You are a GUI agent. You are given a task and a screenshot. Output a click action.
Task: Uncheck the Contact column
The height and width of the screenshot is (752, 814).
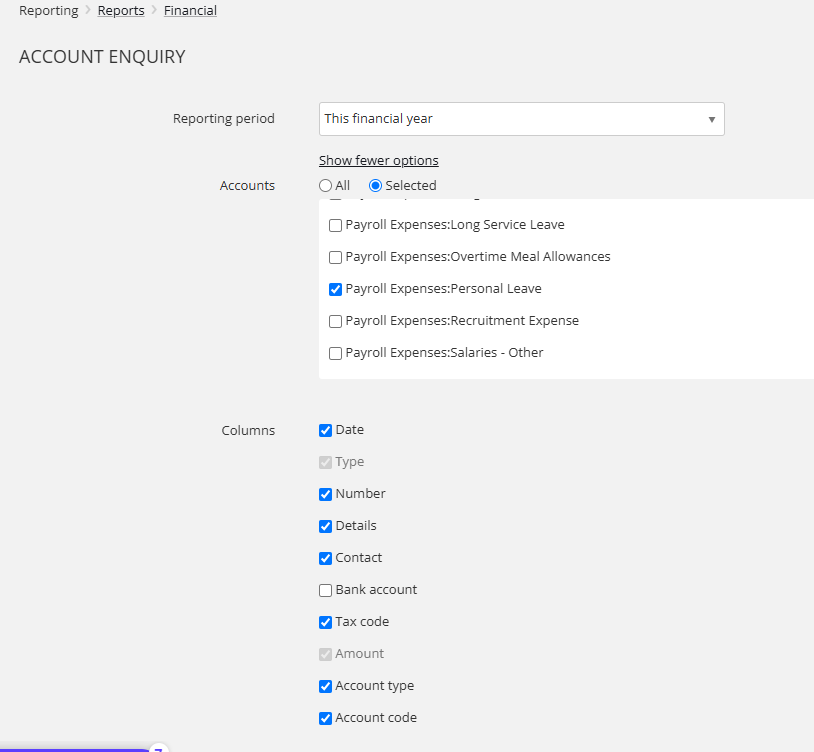coord(325,558)
